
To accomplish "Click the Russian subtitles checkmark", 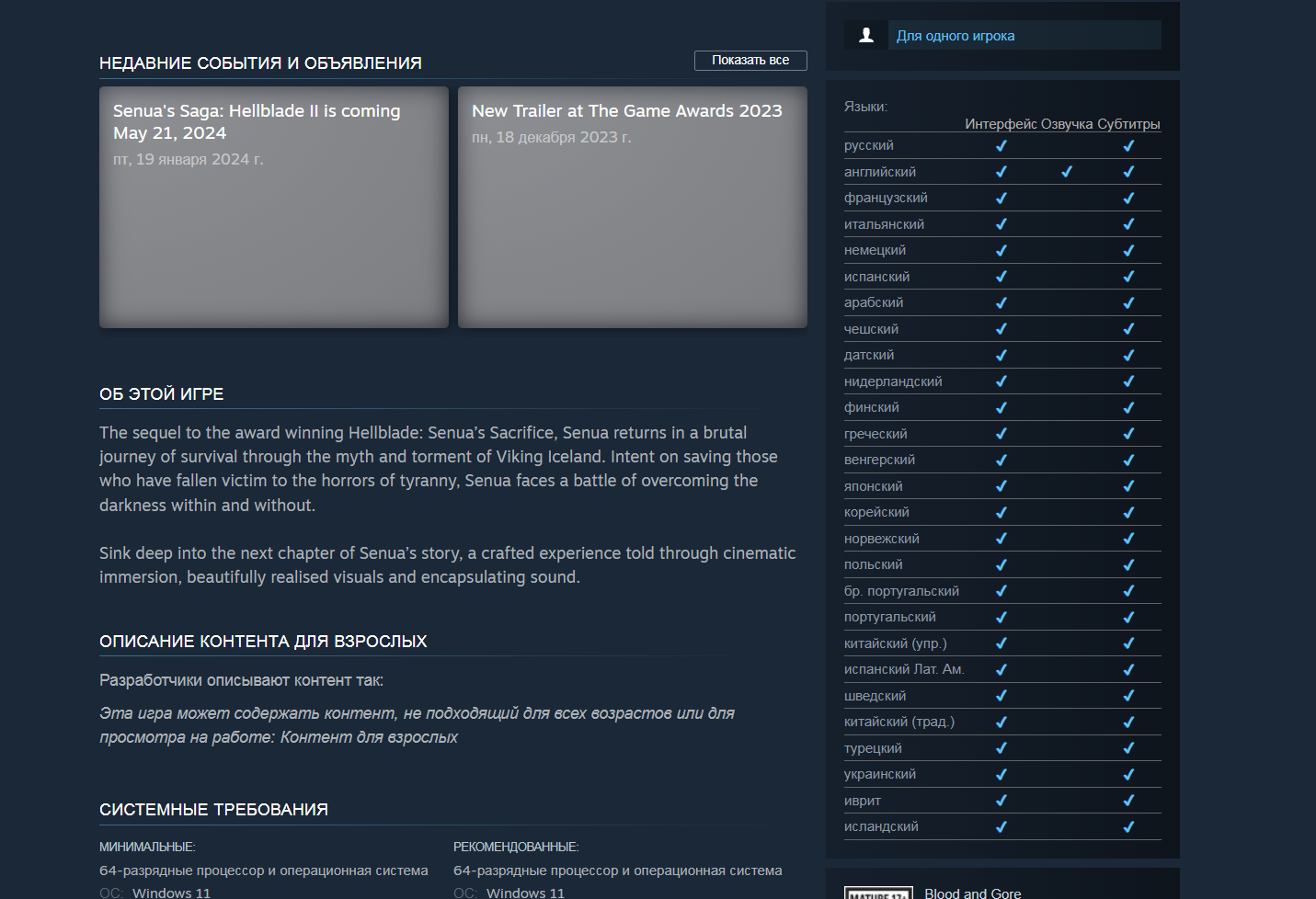I will [x=1128, y=145].
